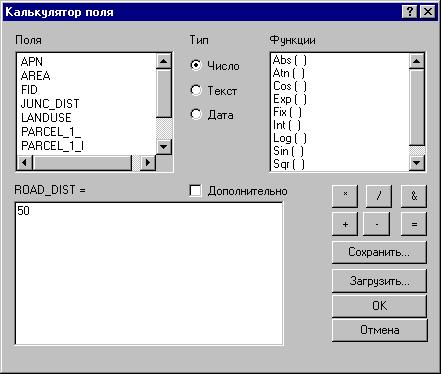The height and width of the screenshot is (374, 441).
Task: Close the Калькулятор поля dialog
Action: [428, 12]
